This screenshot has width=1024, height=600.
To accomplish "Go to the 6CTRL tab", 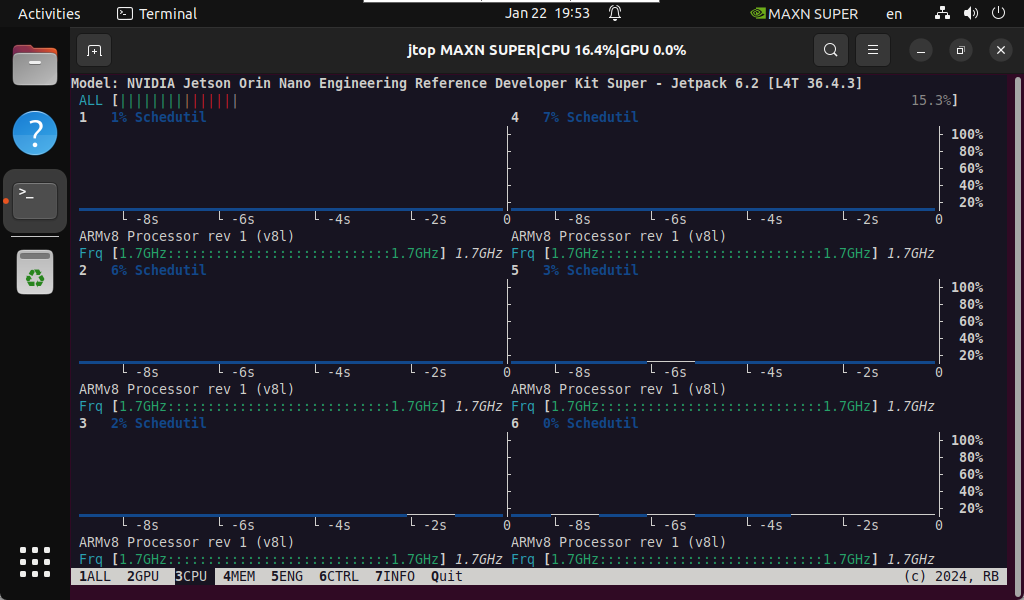I will pos(339,576).
